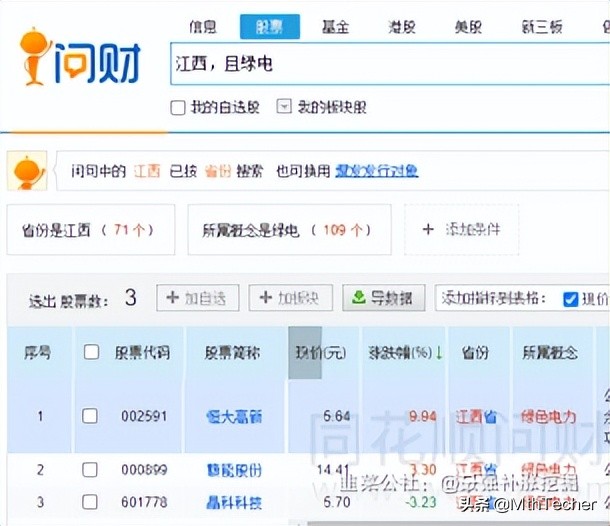610x526 pixels.
Task: Switch to the 美股 tab
Action: pos(468,27)
